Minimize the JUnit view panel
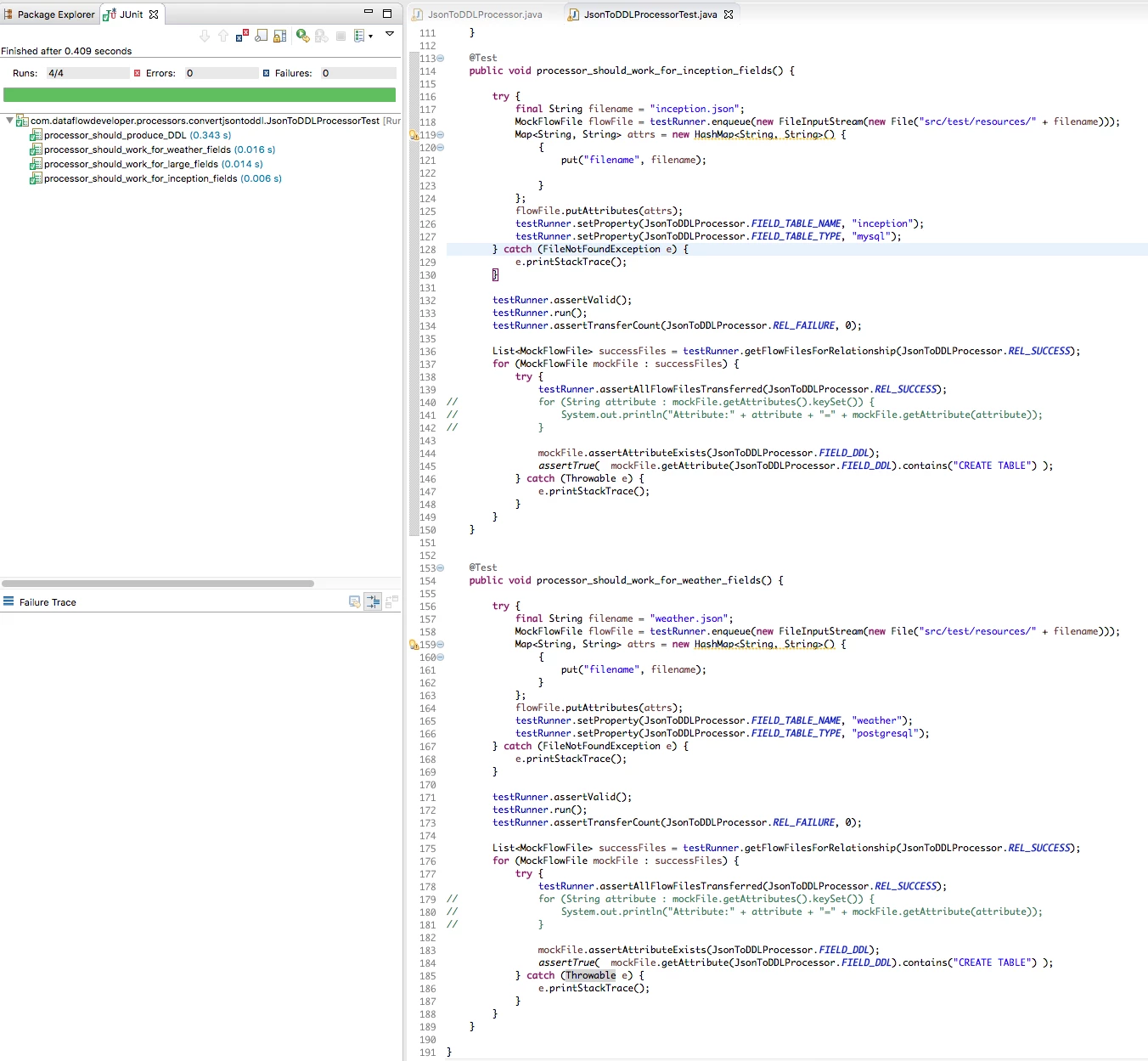Screen dimensions: 1148x1061 tap(369, 12)
